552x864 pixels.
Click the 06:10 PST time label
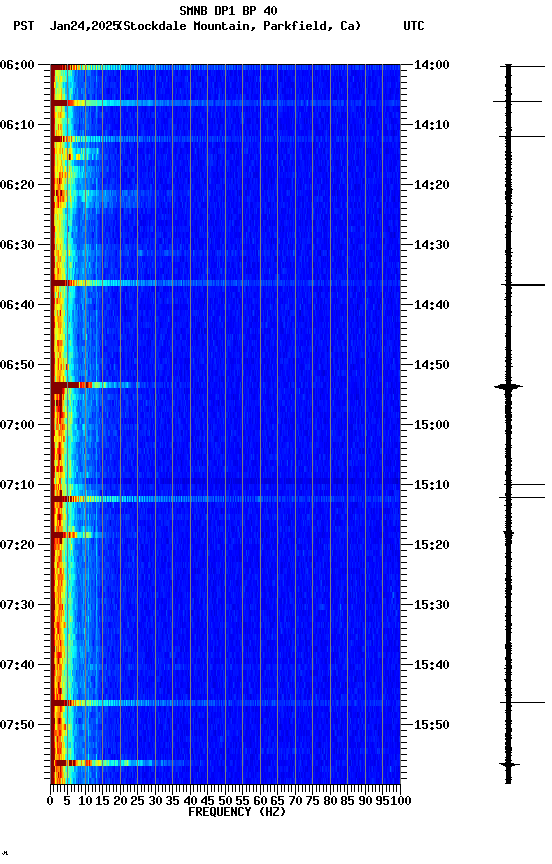pyautogui.click(x=17, y=125)
